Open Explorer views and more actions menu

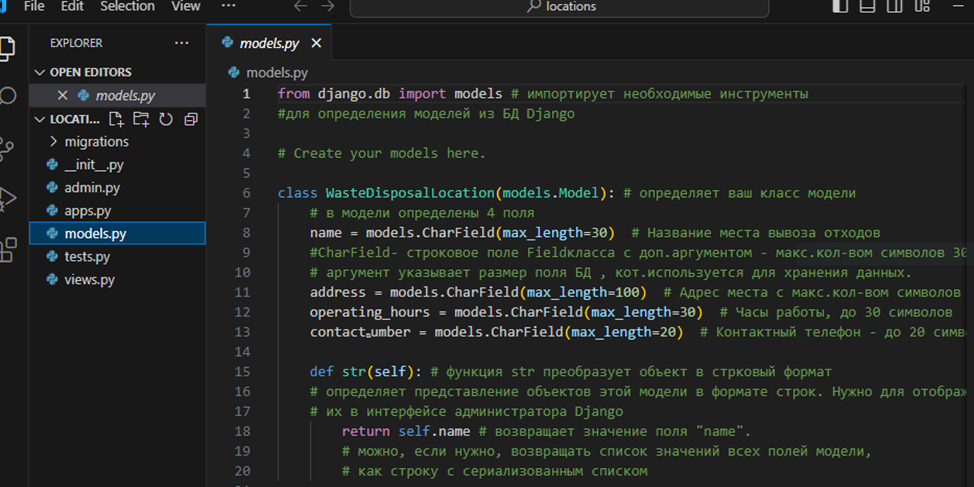tap(181, 43)
